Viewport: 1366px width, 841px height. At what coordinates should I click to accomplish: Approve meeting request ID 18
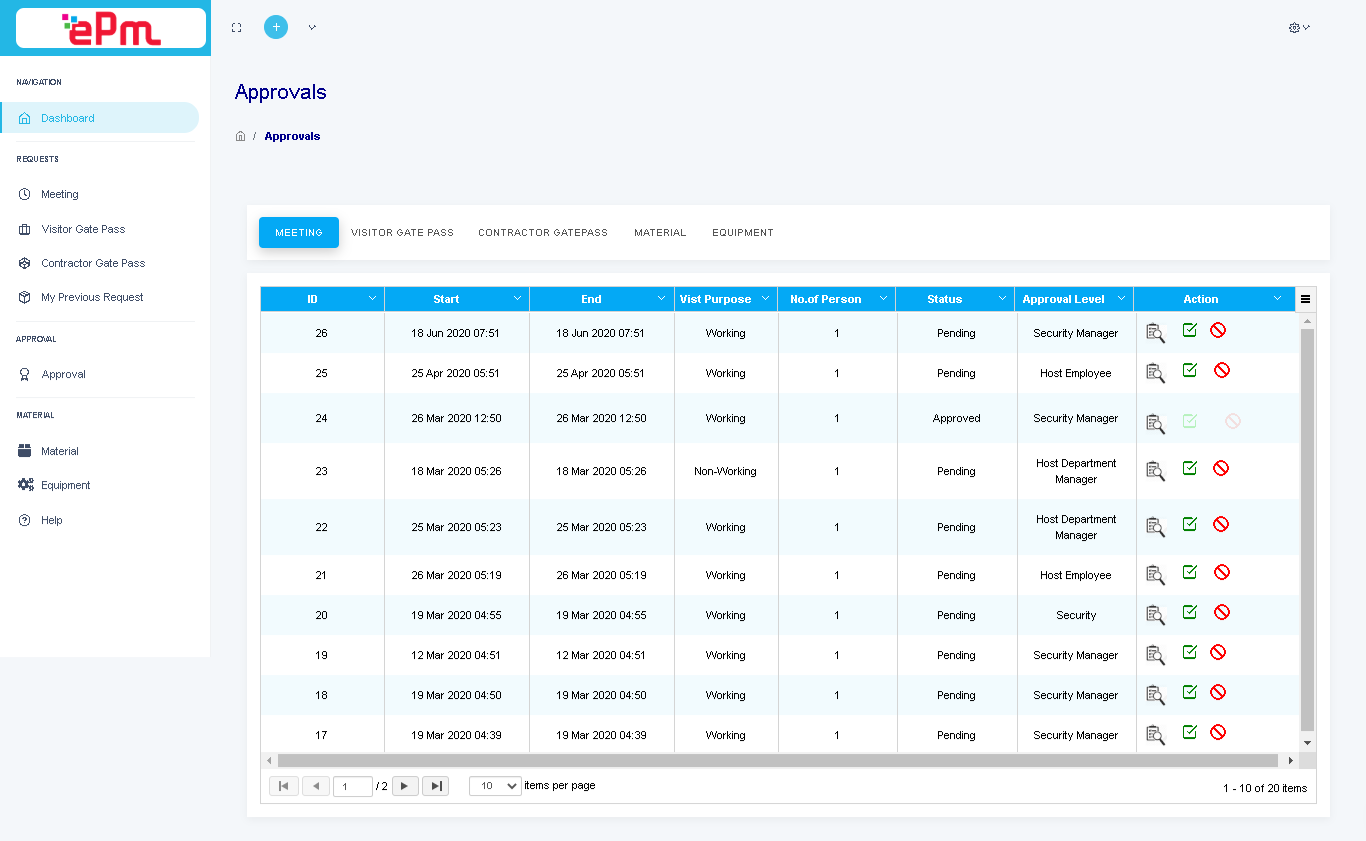point(1190,692)
